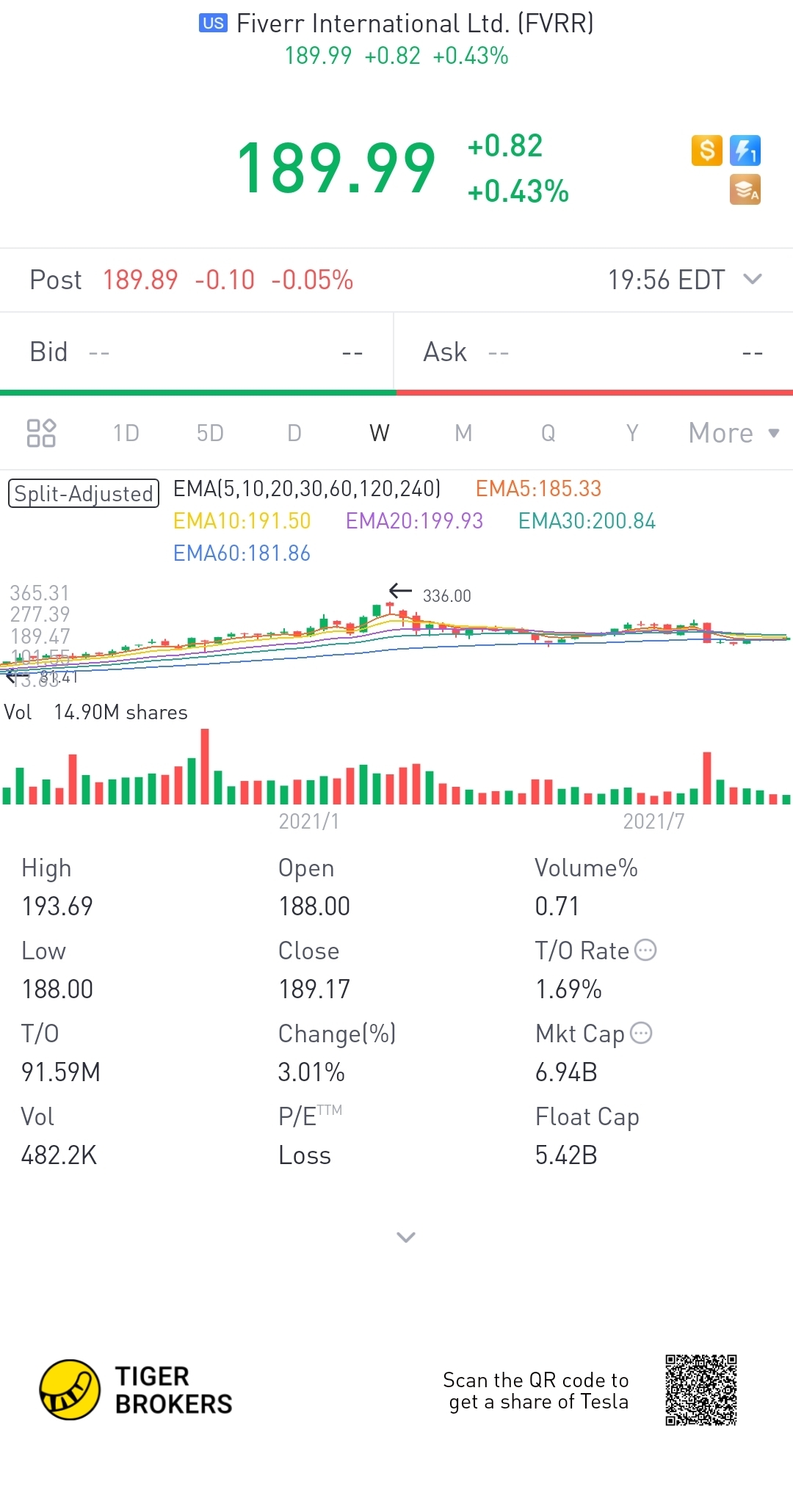Tap the Float Cap 5.42B value
Image resolution: width=793 pixels, height=1512 pixels.
(x=566, y=1155)
